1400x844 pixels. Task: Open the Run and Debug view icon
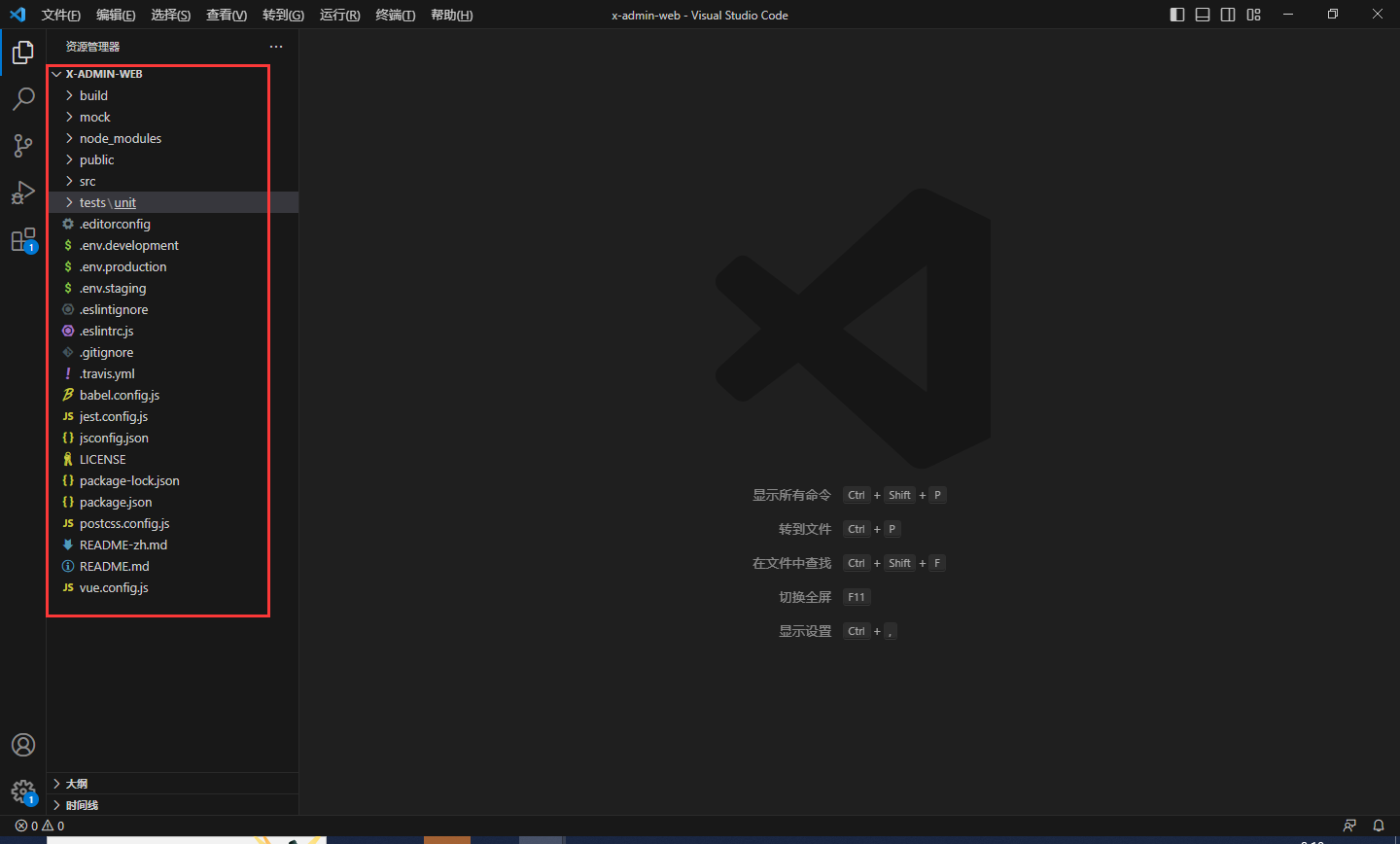coord(23,193)
